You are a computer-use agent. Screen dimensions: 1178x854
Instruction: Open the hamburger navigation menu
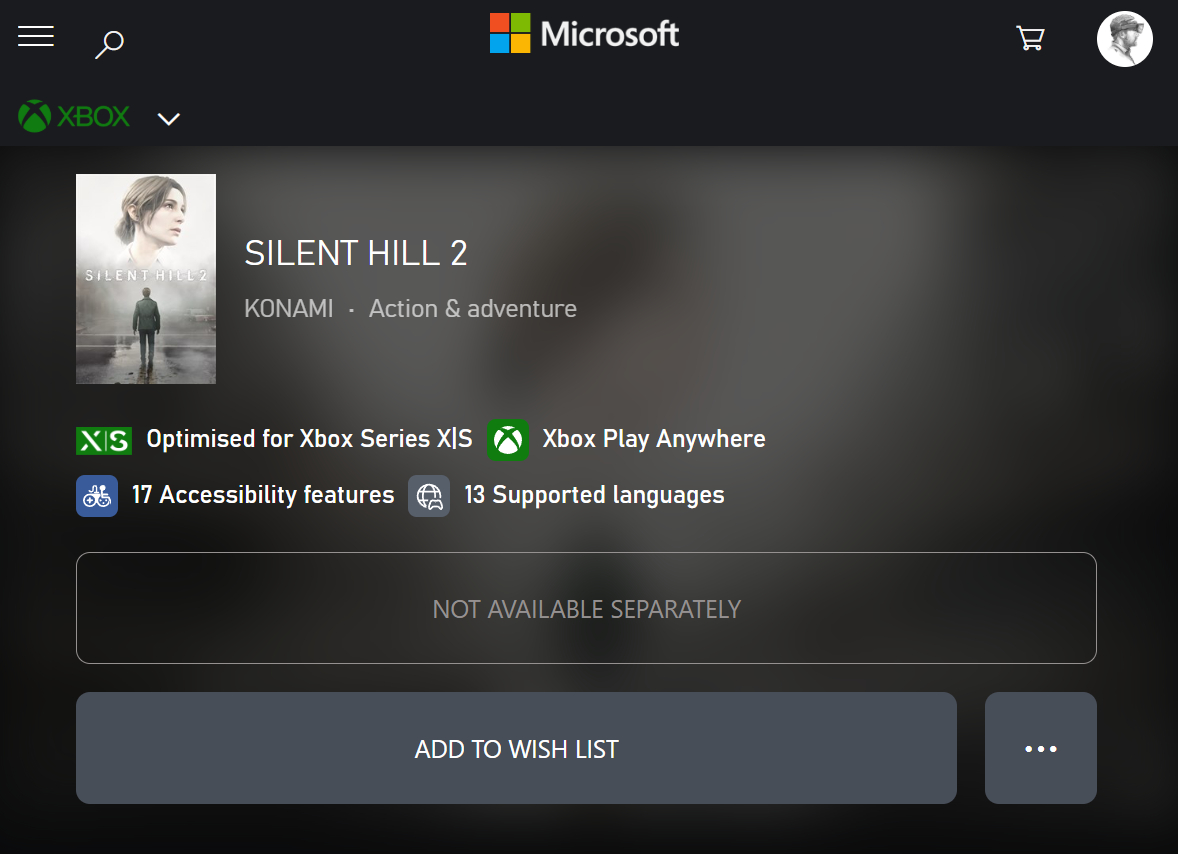click(x=36, y=37)
